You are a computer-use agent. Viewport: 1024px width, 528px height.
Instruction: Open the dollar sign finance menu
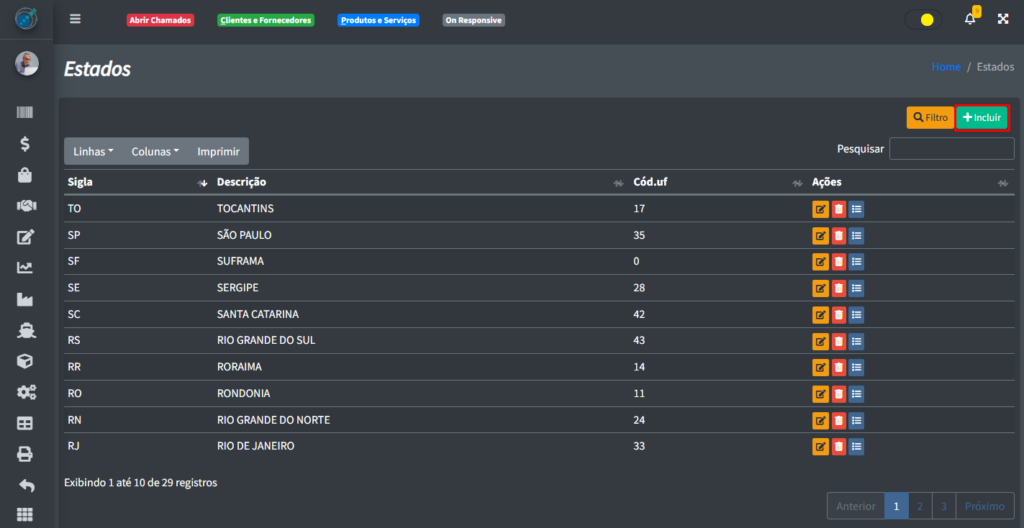point(26,144)
